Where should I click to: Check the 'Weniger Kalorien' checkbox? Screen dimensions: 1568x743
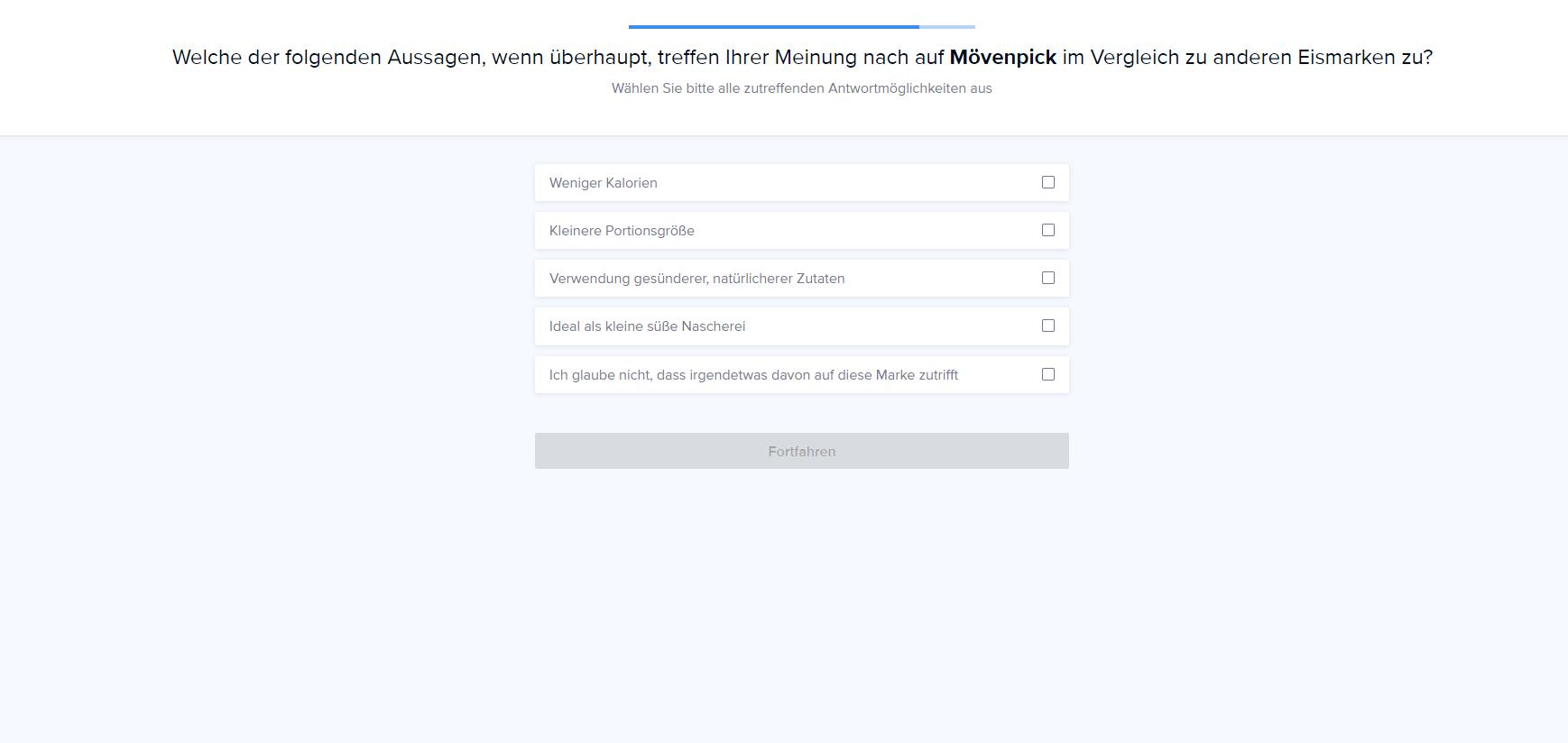tap(1047, 182)
